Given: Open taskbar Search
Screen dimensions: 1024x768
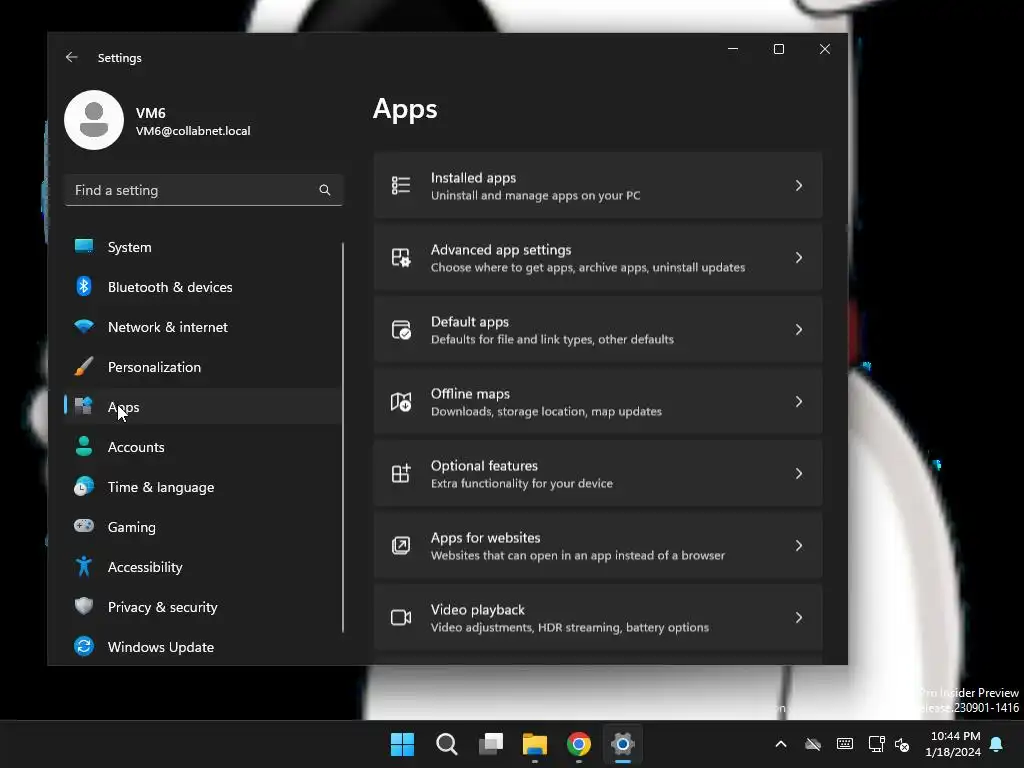Looking at the screenshot, I should coord(447,744).
